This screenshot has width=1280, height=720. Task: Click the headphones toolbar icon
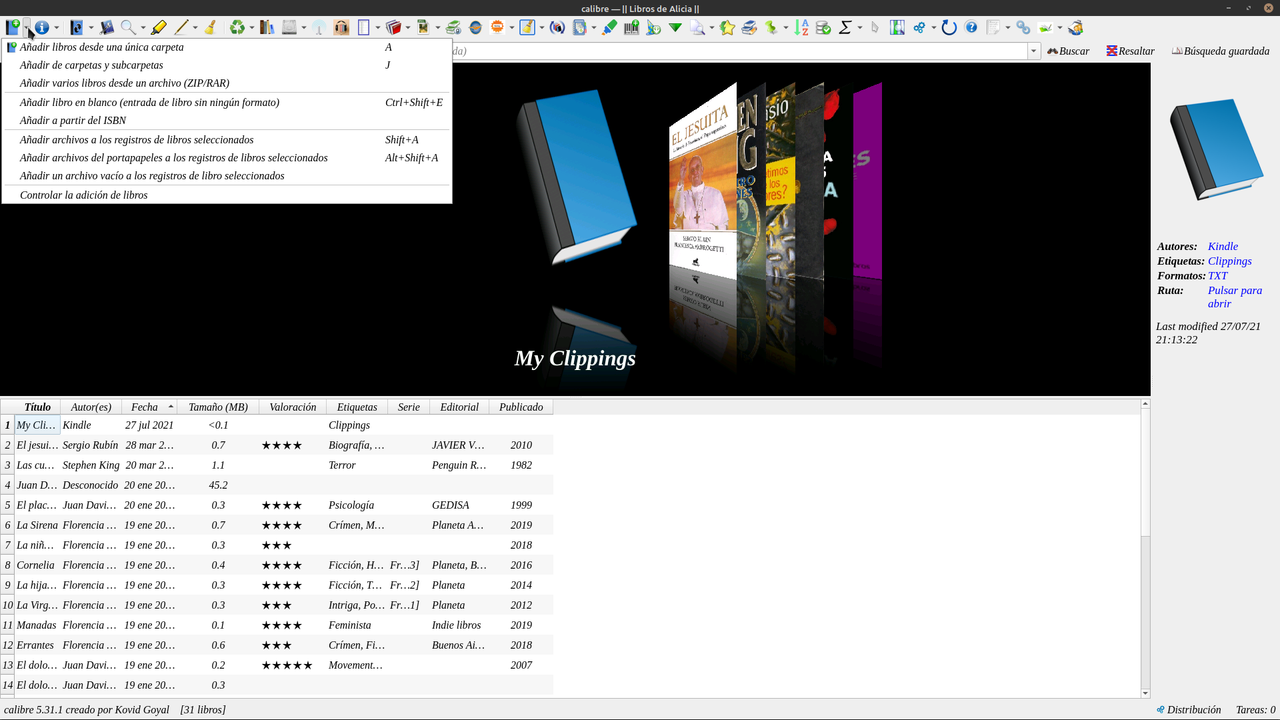click(341, 27)
